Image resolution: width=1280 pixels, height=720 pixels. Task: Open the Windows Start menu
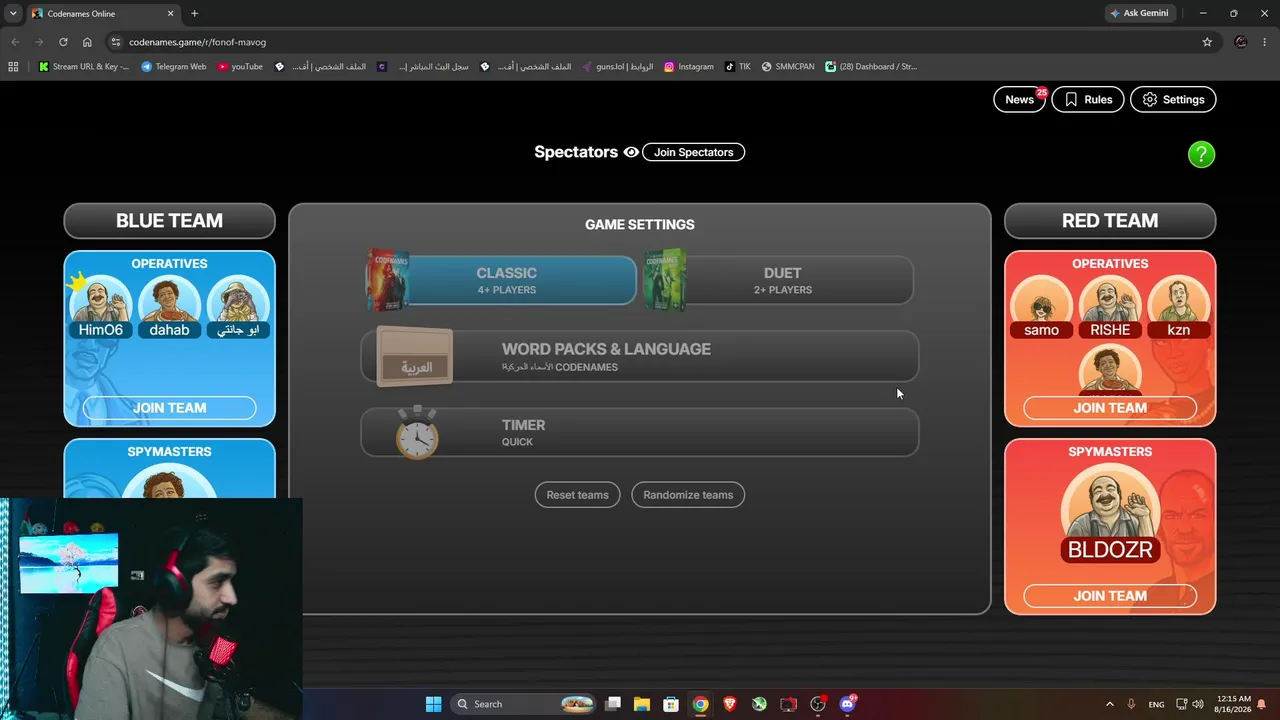[x=433, y=704]
